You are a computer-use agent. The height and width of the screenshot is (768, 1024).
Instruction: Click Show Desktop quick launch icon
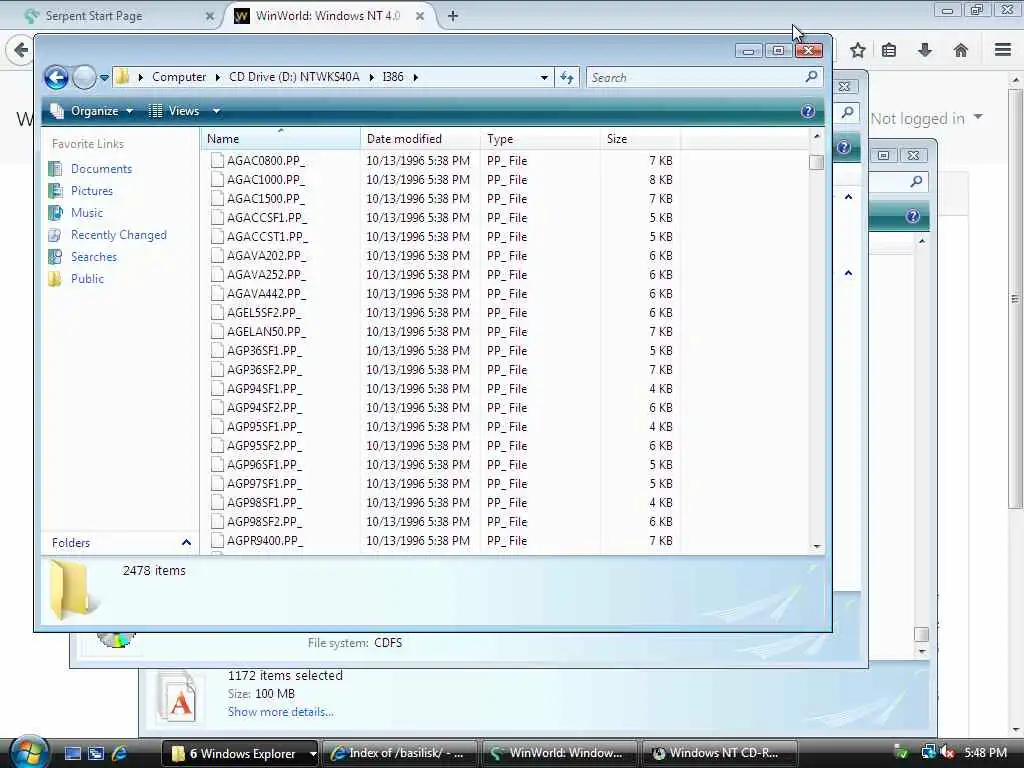[73, 753]
